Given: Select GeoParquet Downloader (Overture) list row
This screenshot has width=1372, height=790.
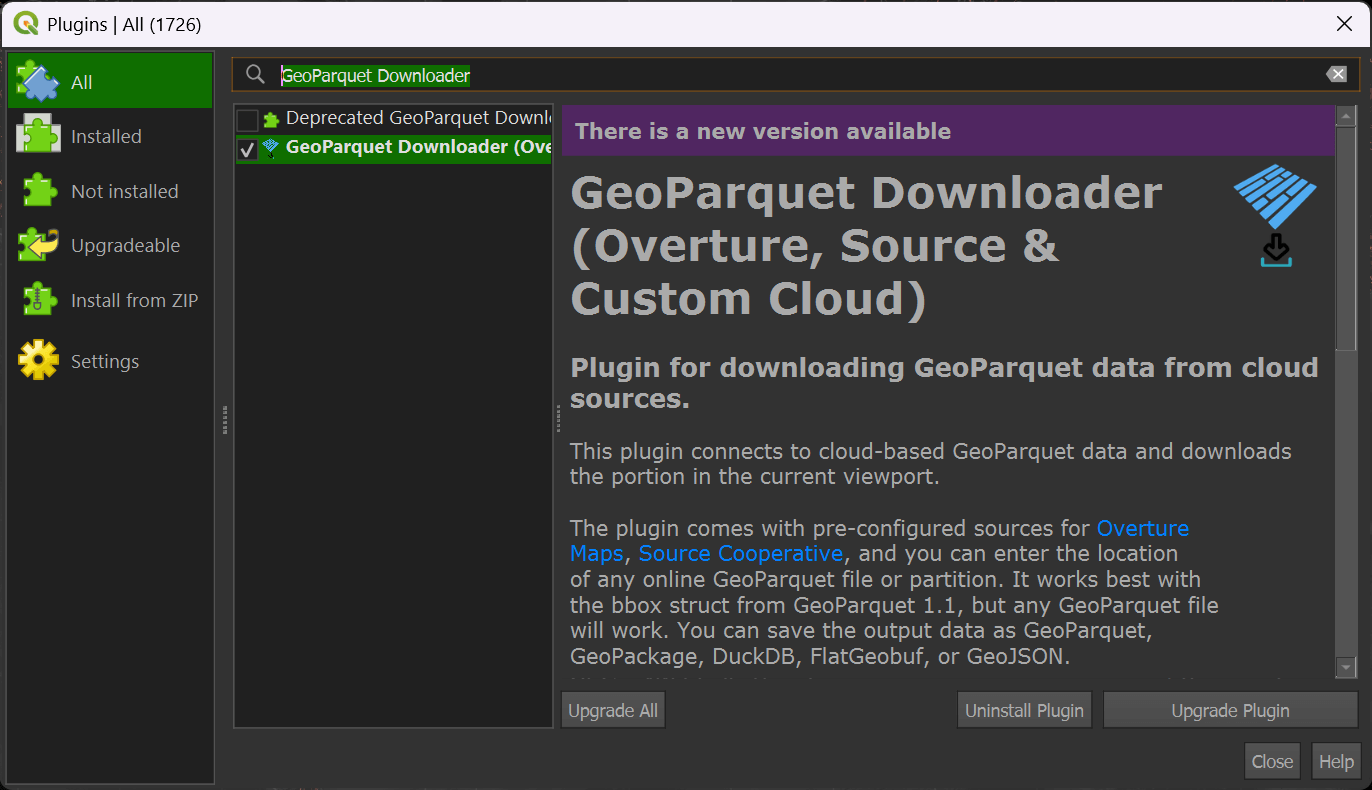Looking at the screenshot, I should pyautogui.click(x=394, y=148).
